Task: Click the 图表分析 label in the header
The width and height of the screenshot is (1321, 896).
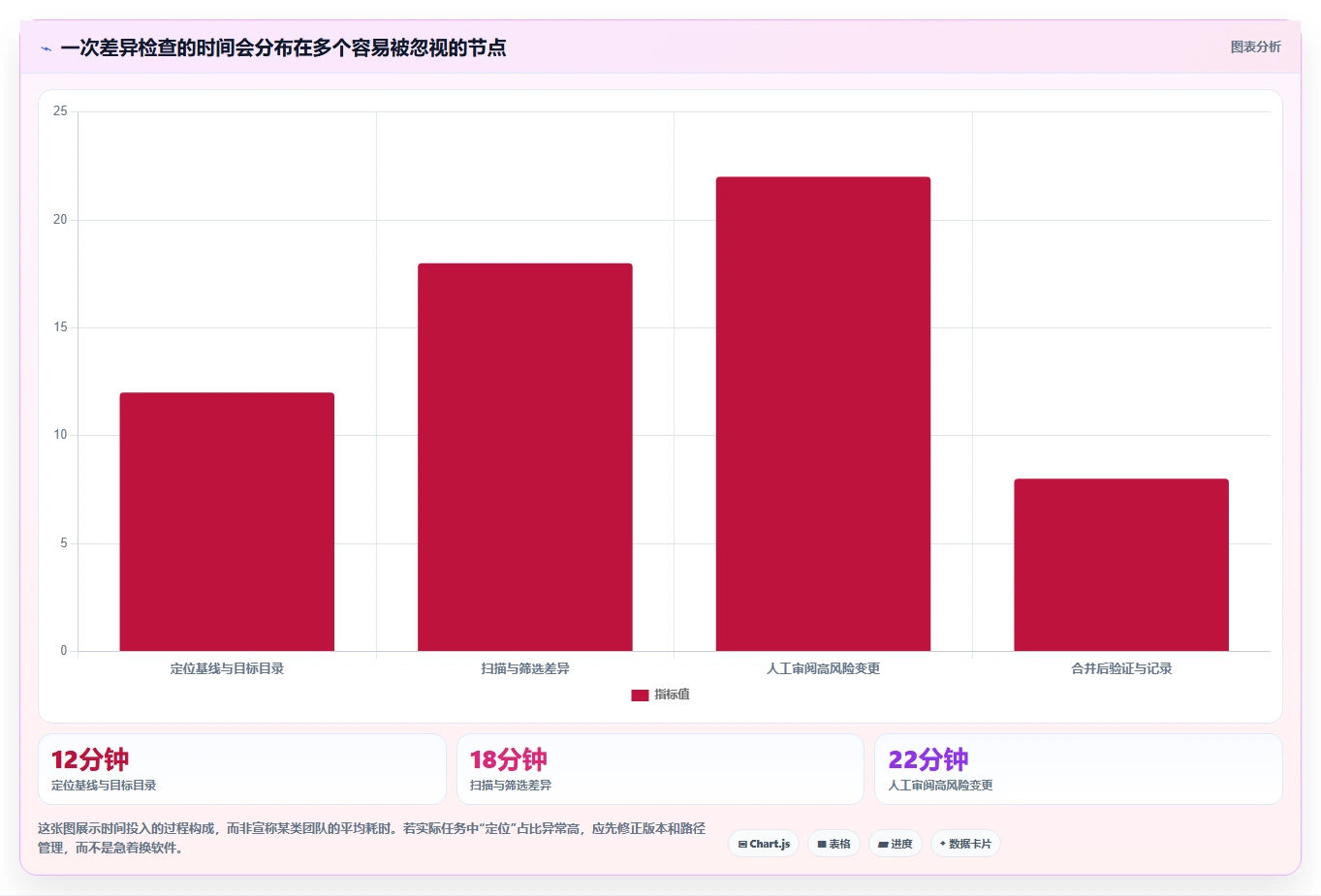Action: coord(1255,46)
